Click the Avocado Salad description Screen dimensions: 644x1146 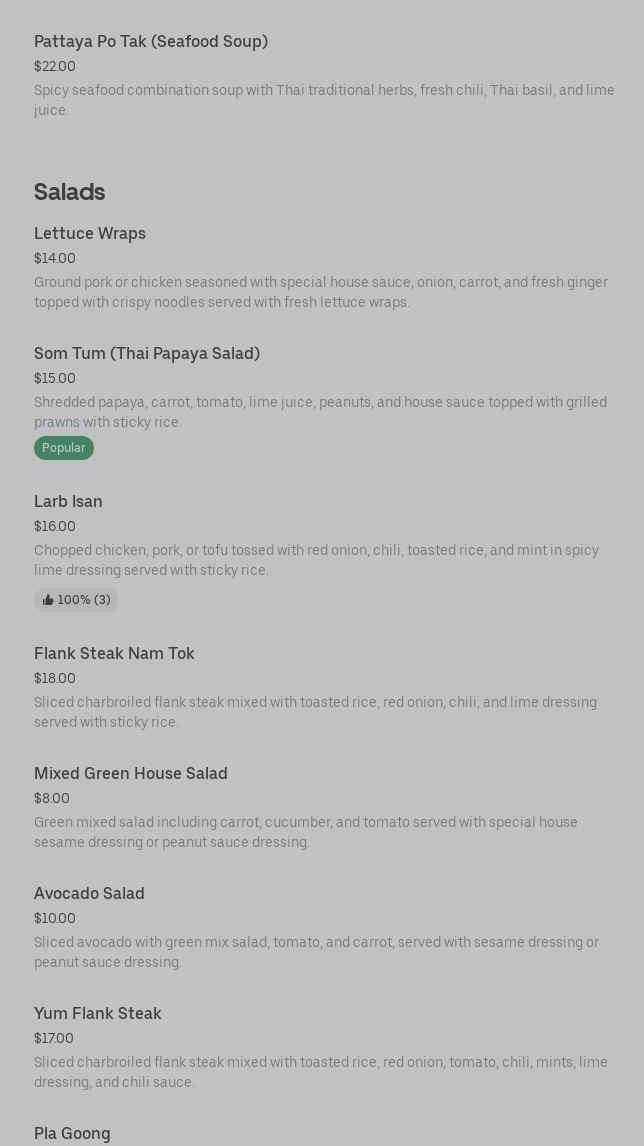coord(316,952)
